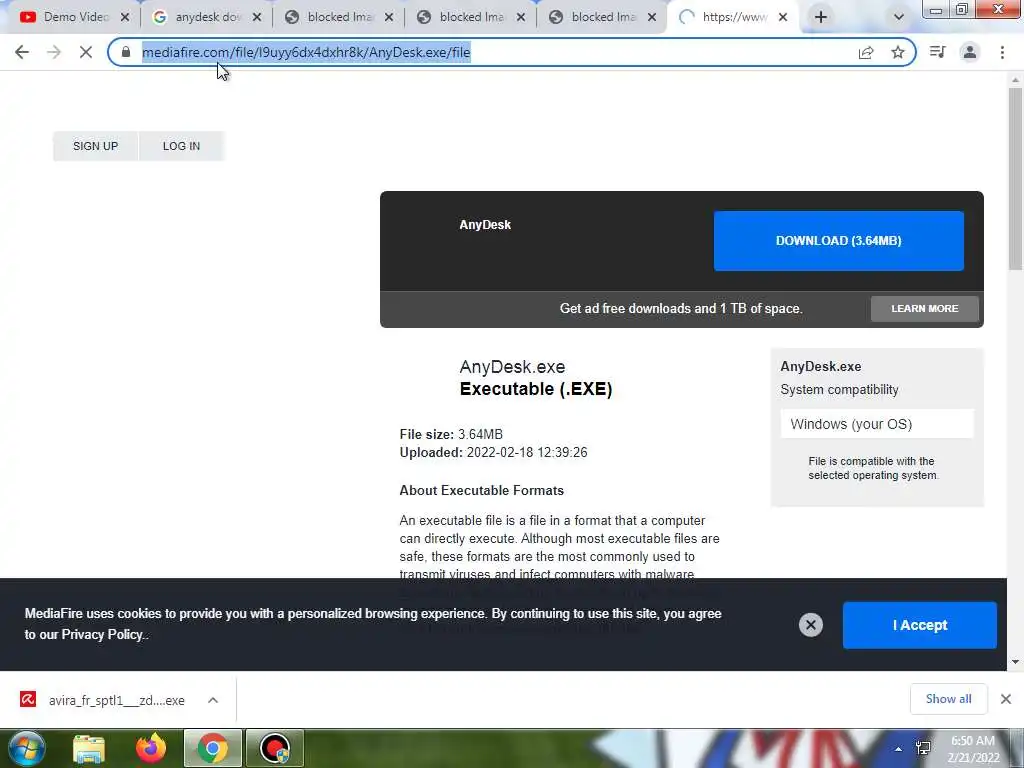Dismiss cookie banner with round X icon

tap(810, 625)
